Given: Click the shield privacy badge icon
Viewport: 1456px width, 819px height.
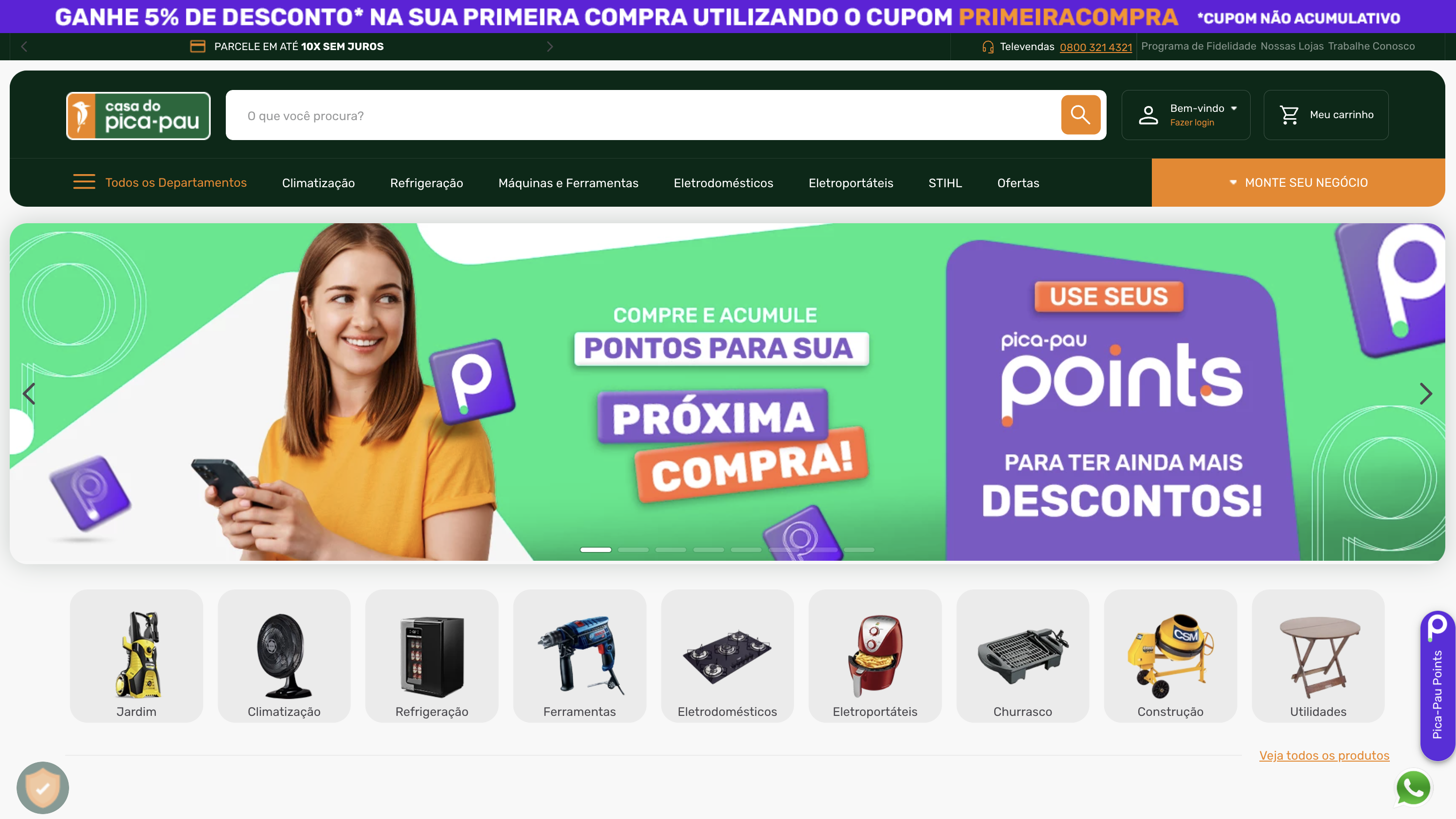Looking at the screenshot, I should point(43,787).
